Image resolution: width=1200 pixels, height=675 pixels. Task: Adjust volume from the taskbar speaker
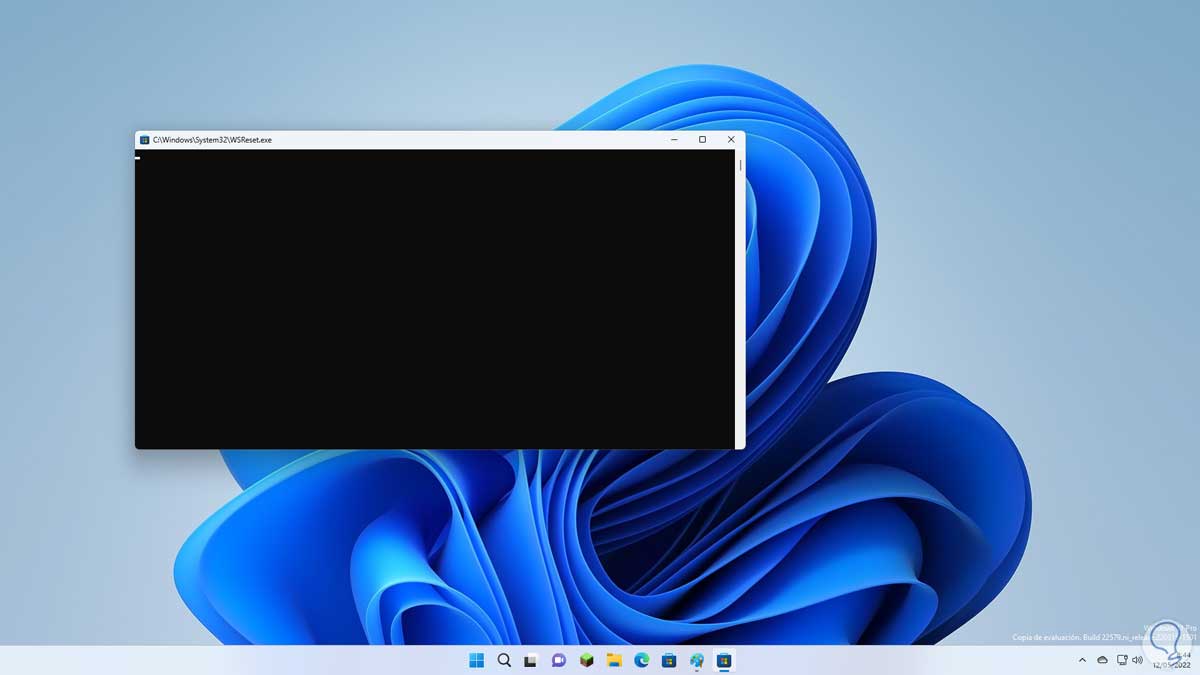point(1137,661)
